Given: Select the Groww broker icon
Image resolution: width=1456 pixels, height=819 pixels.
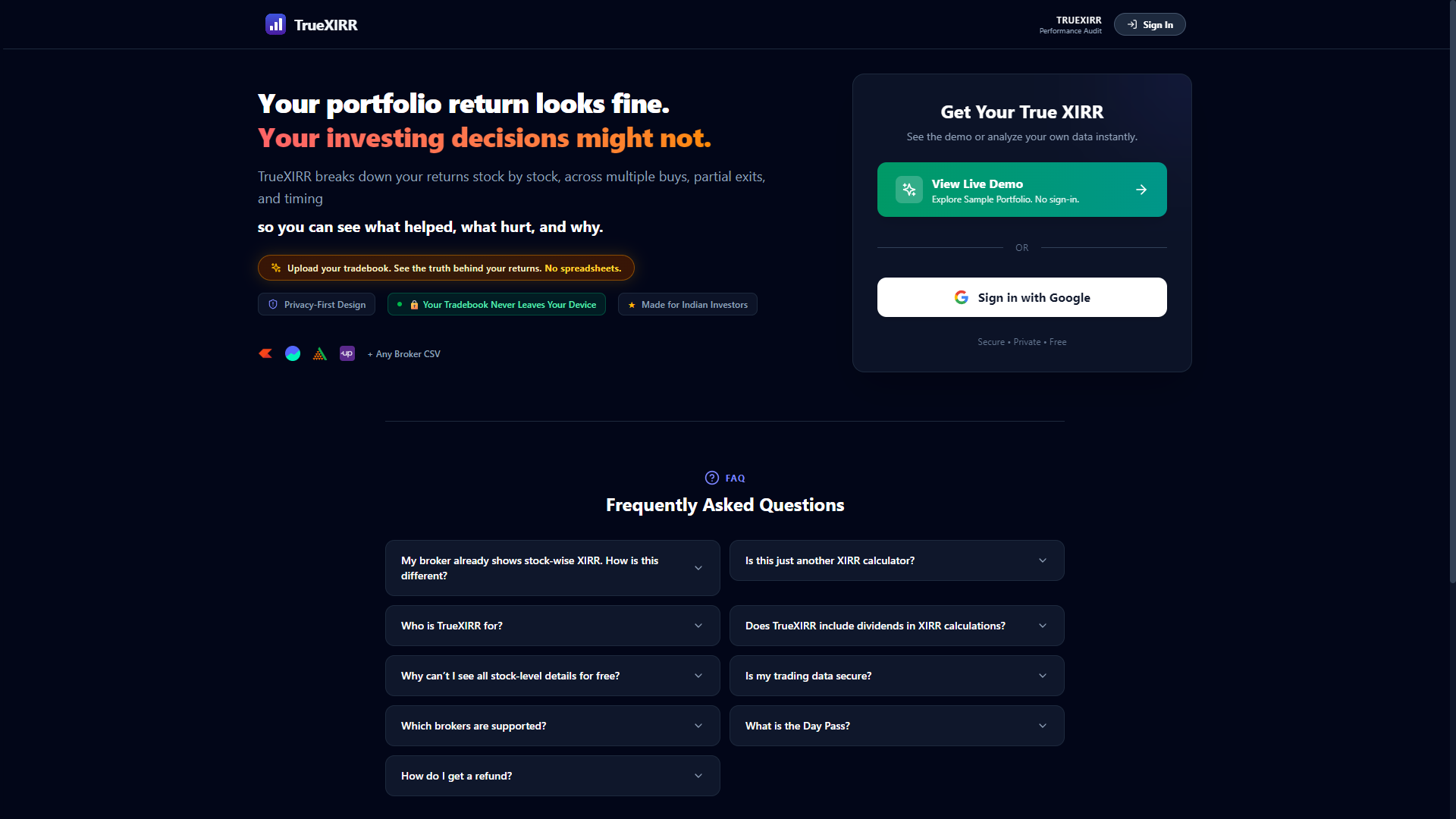Looking at the screenshot, I should (x=292, y=353).
